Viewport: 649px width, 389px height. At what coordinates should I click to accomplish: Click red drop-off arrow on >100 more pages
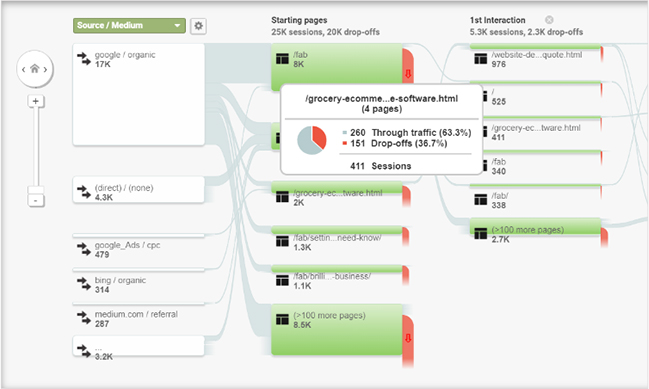pyautogui.click(x=408, y=339)
